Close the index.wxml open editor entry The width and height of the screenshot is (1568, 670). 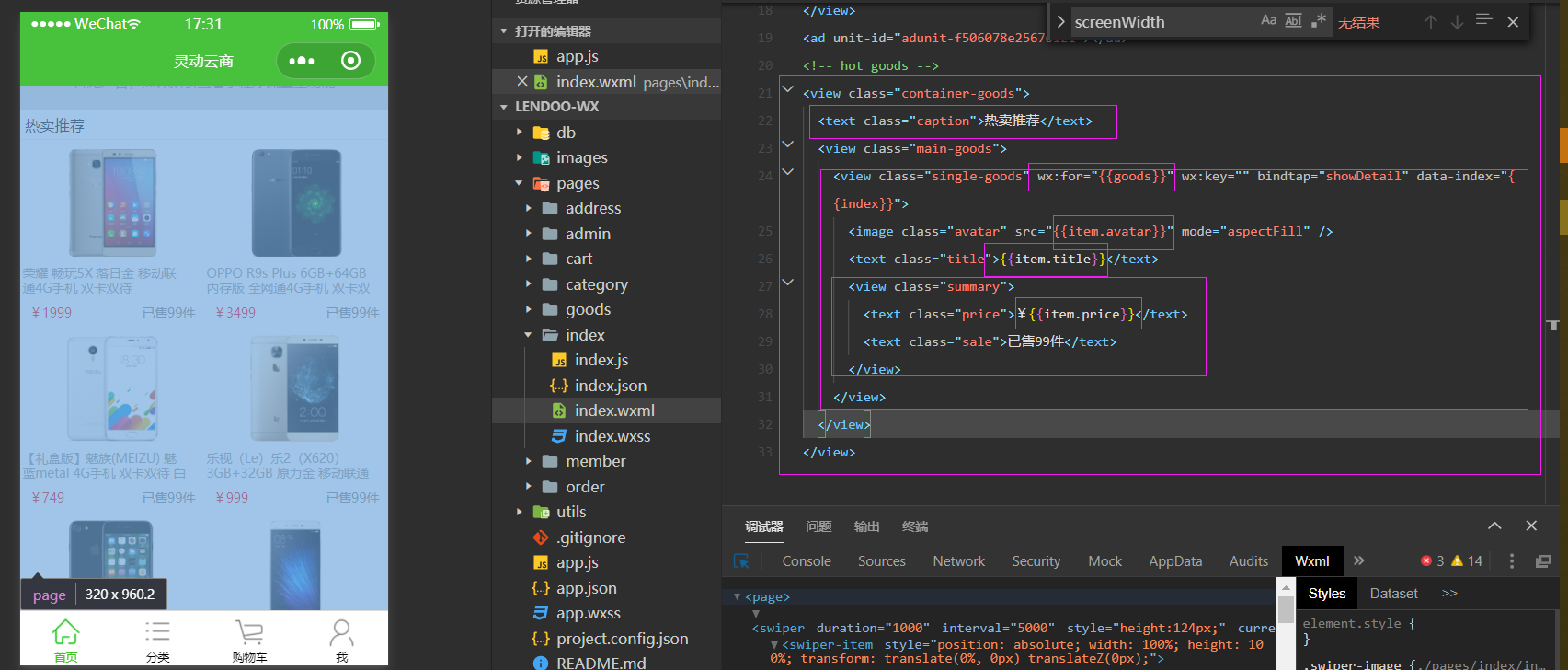pyautogui.click(x=522, y=82)
